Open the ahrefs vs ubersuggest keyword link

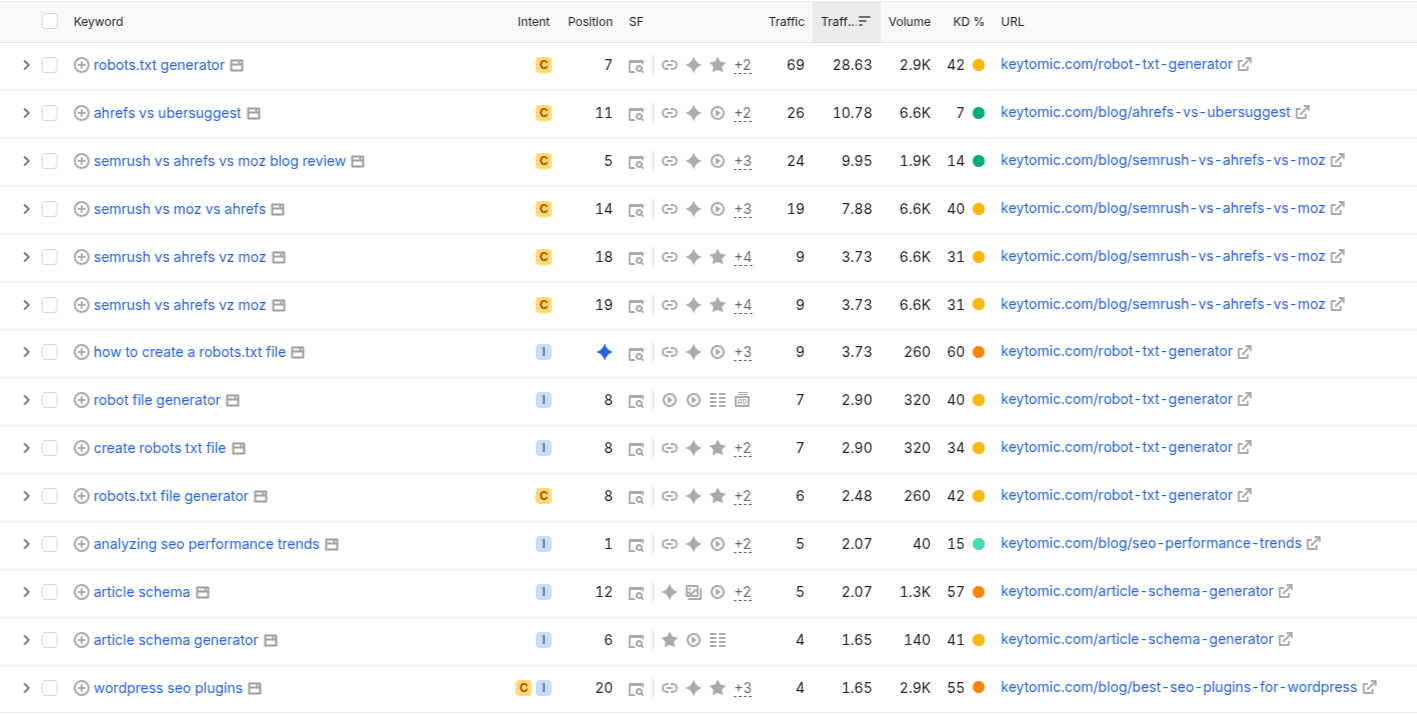[x=167, y=113]
